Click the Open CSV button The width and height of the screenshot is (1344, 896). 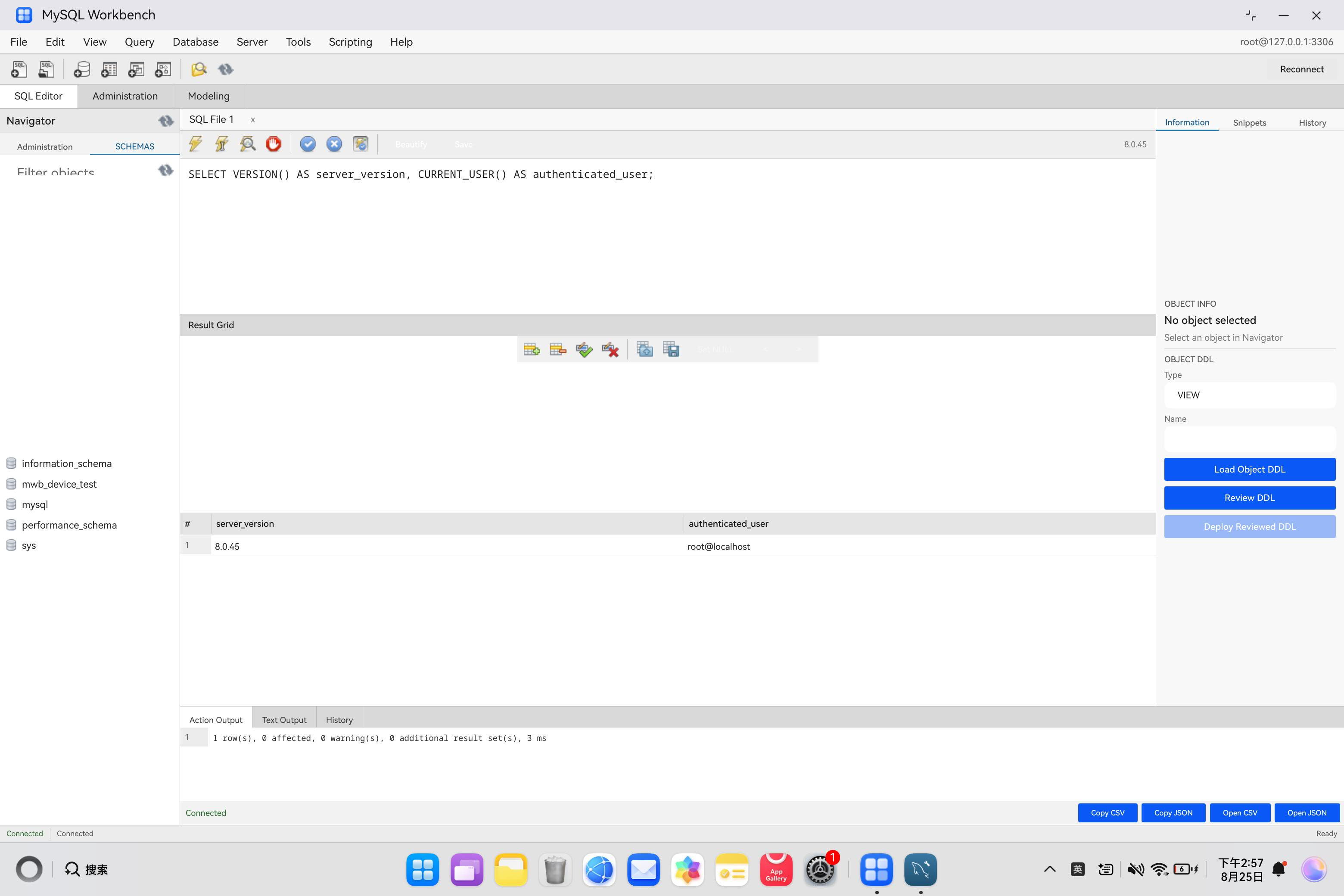1240,812
